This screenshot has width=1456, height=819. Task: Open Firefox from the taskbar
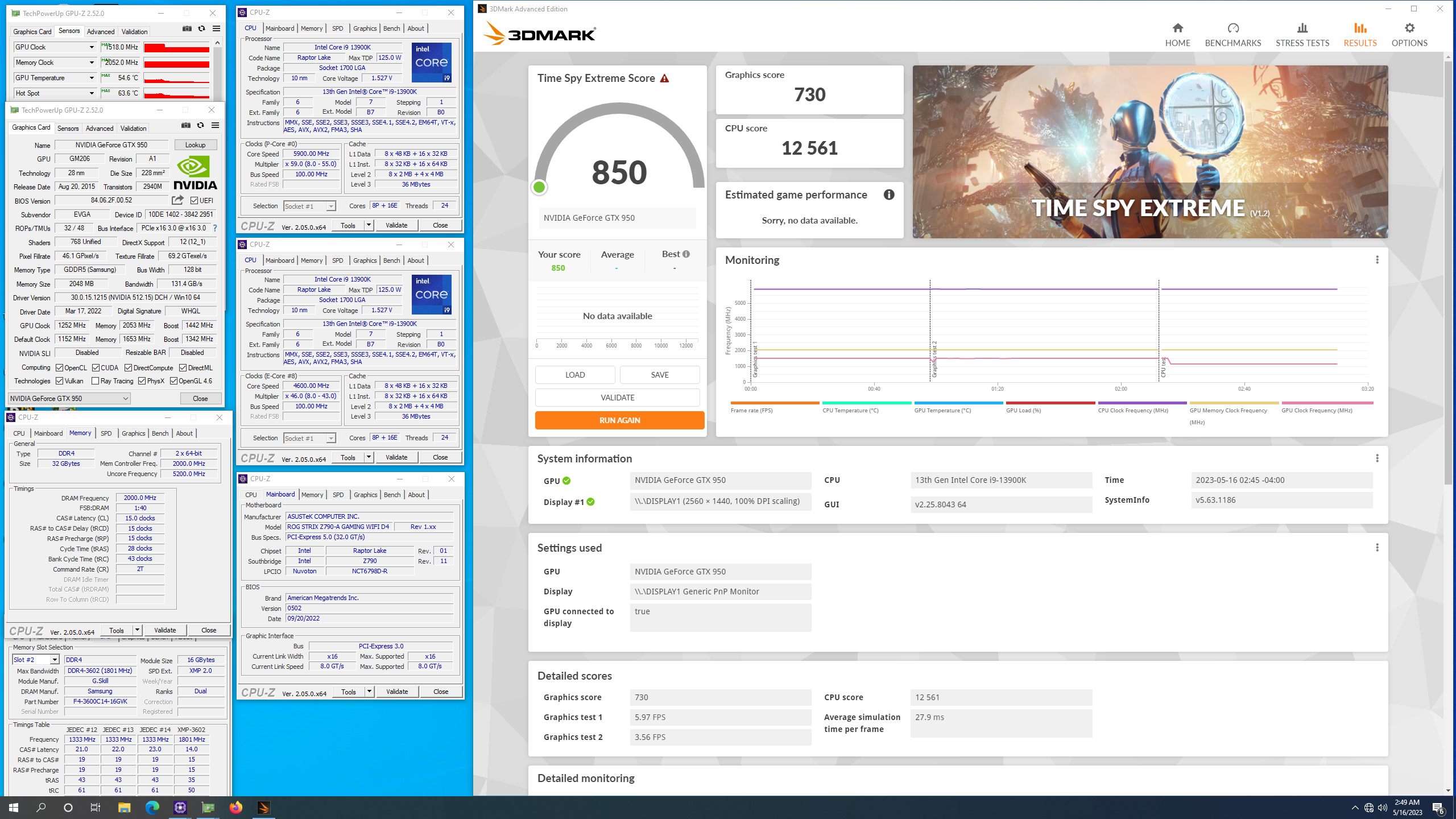pyautogui.click(x=235, y=808)
